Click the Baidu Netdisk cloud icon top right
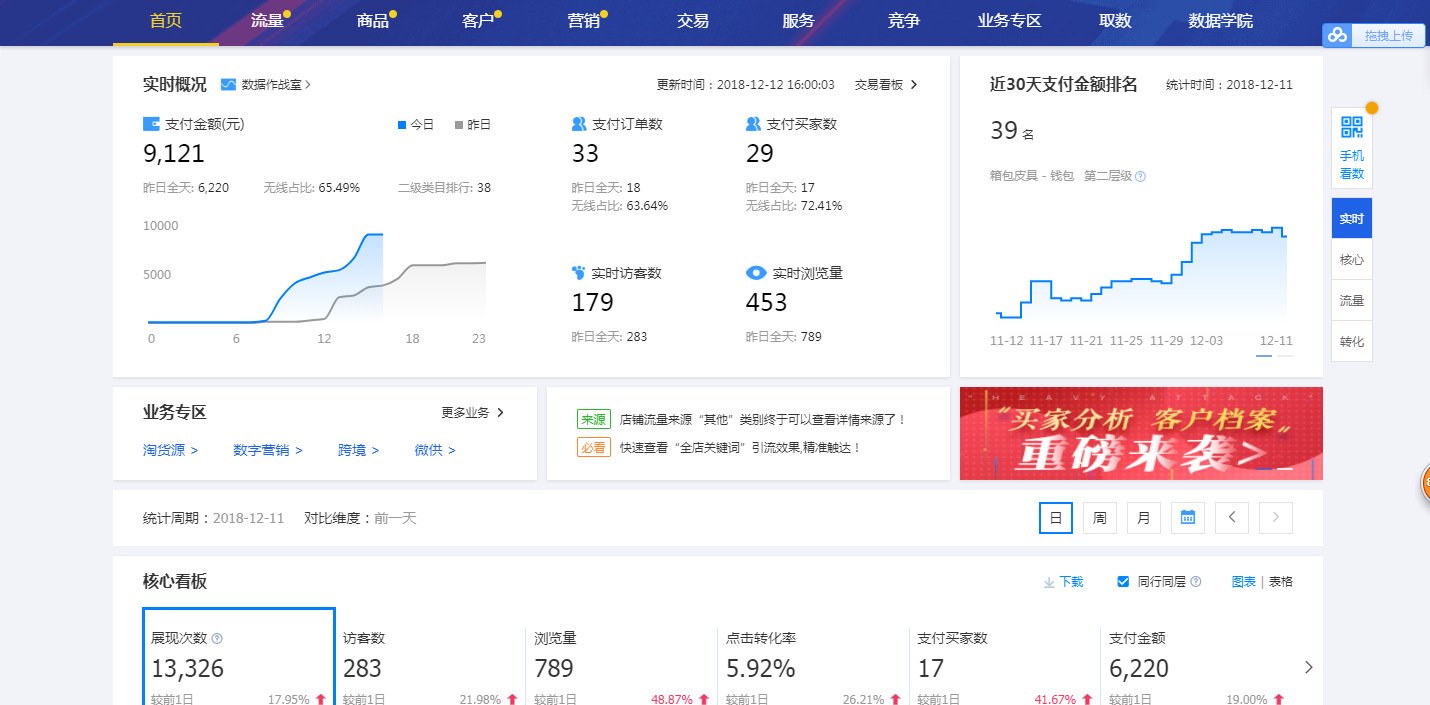 coord(1337,34)
